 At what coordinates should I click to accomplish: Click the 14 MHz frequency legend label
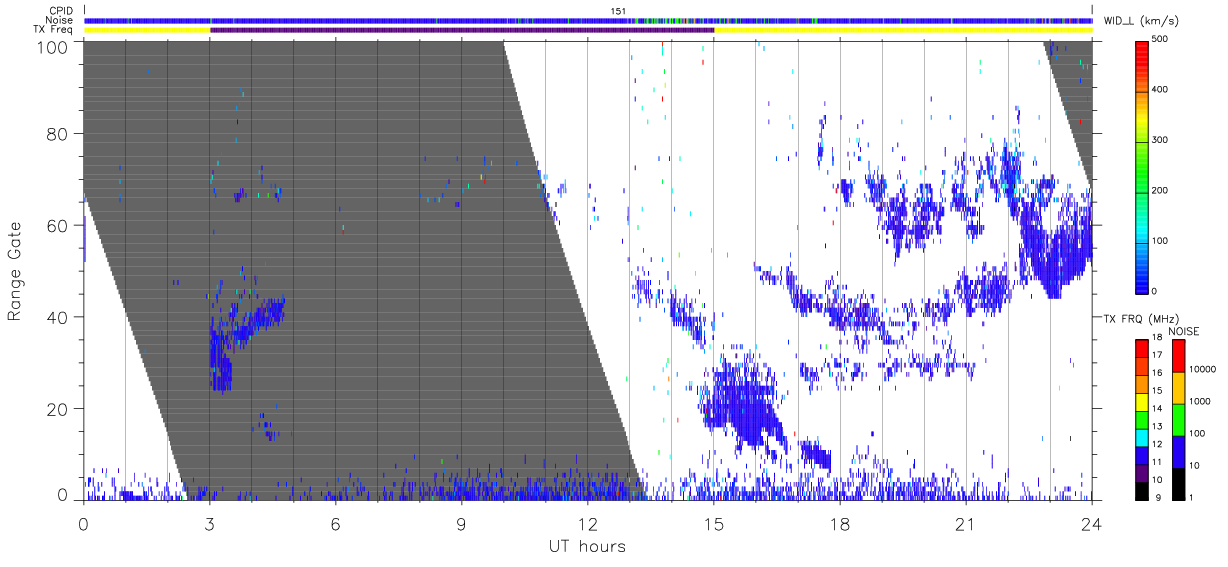tap(1157, 409)
